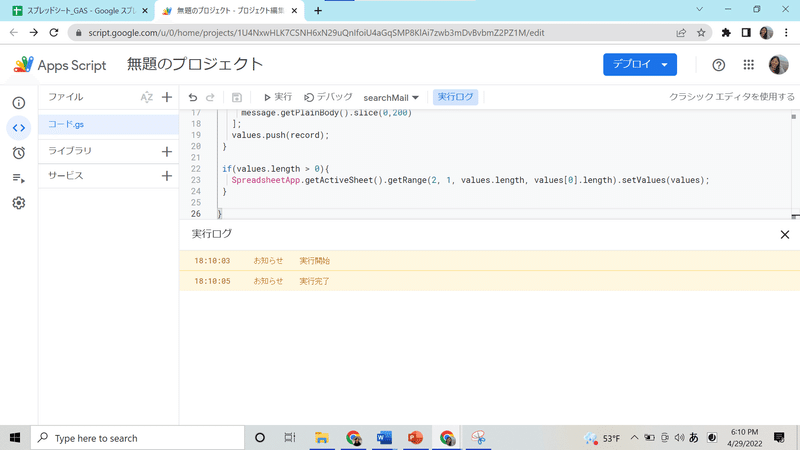The image size is (800, 450).
Task: Click the Redo arrow in editor toolbar
Action: (x=210, y=97)
